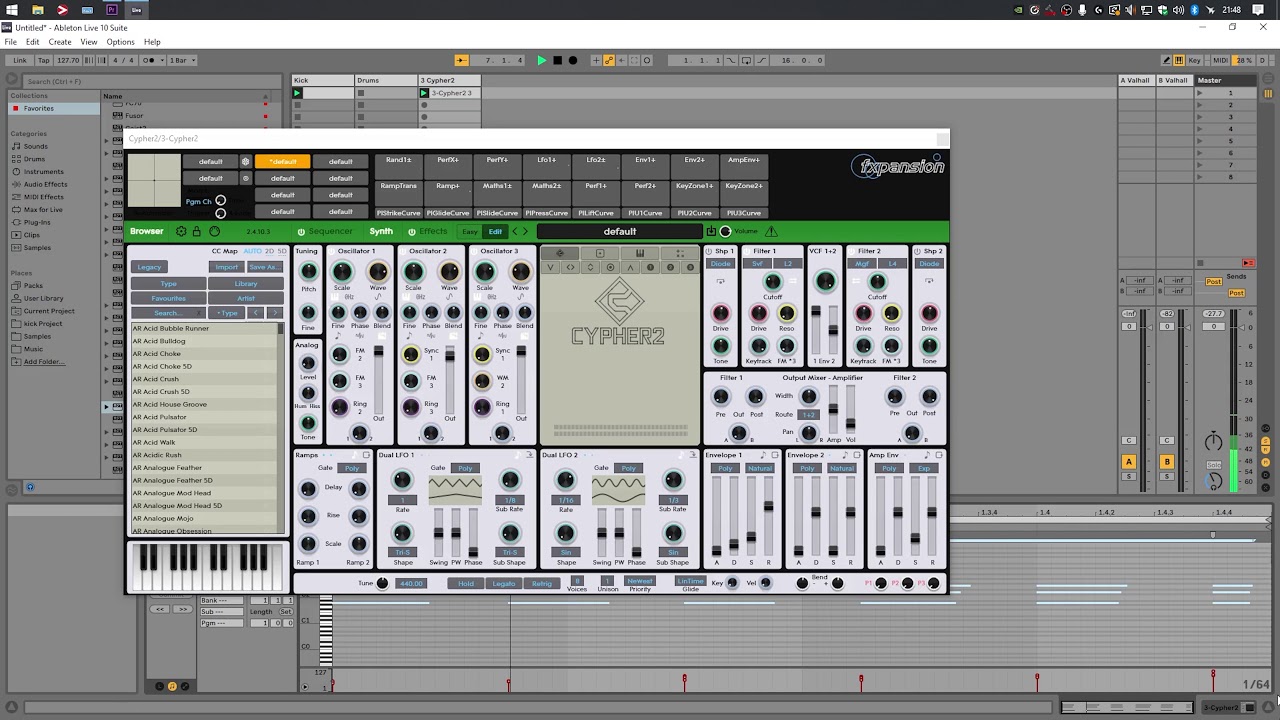The image size is (1280, 720).
Task: Open Dual LFO 2 Shape Sin selector
Action: tap(566, 552)
